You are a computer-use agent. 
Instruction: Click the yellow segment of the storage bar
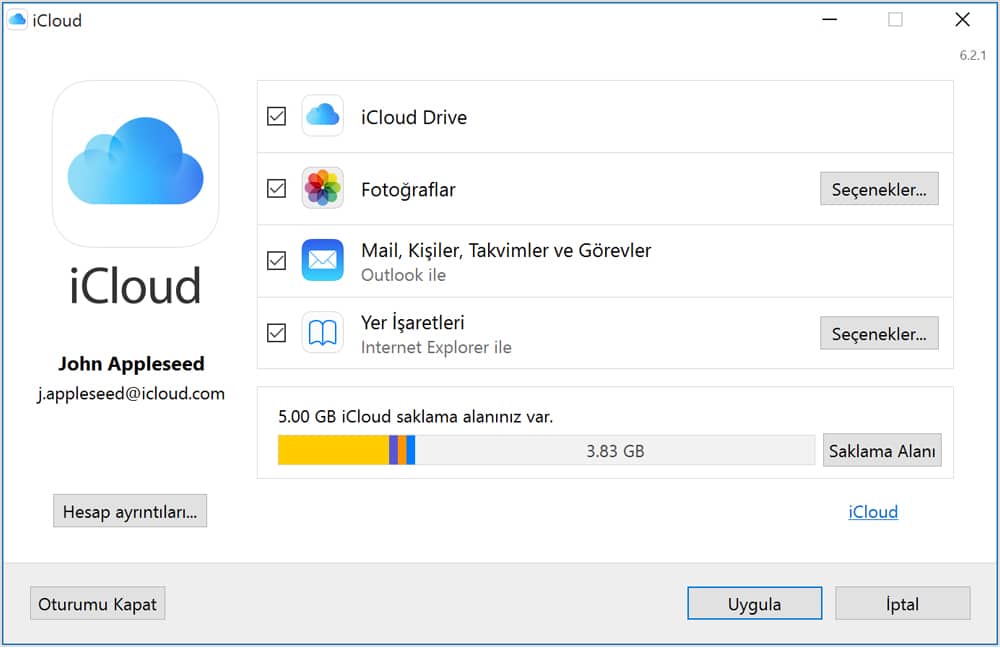(x=330, y=450)
